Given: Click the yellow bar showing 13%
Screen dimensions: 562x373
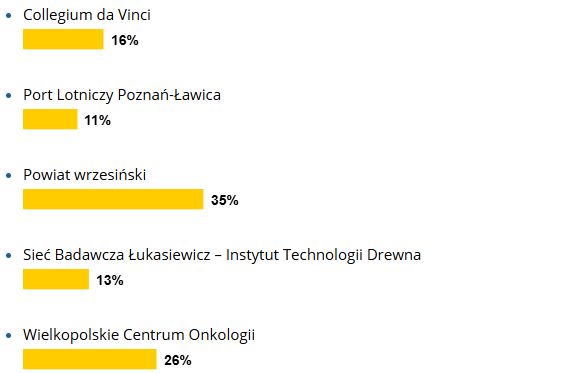Looking at the screenshot, I should (56, 279).
